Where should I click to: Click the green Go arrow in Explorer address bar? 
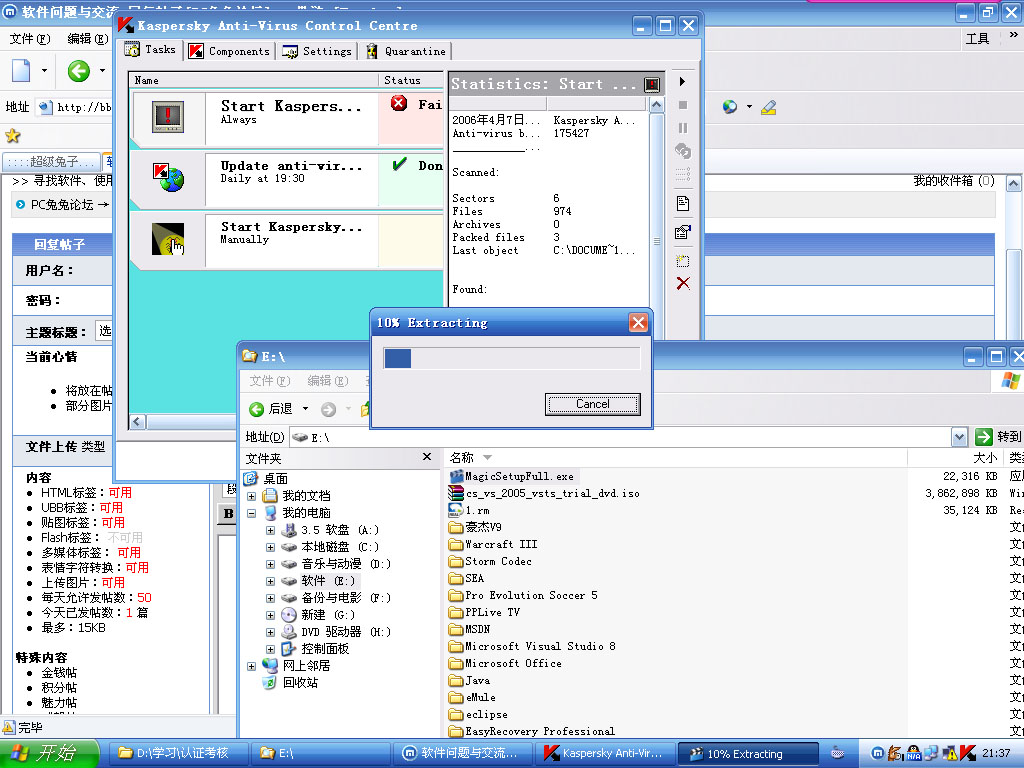(x=984, y=436)
